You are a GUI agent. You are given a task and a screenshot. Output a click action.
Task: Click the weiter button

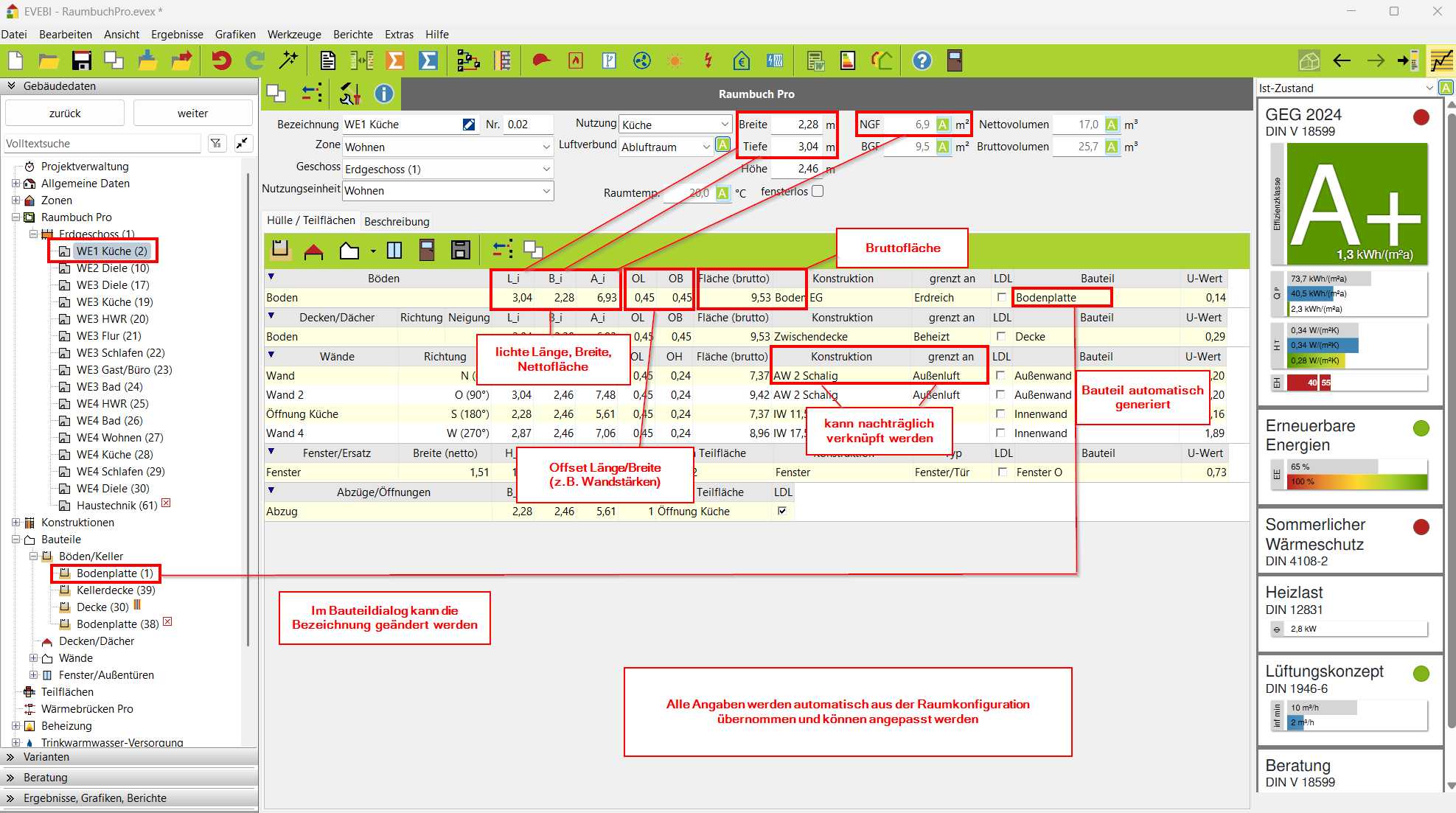click(192, 114)
